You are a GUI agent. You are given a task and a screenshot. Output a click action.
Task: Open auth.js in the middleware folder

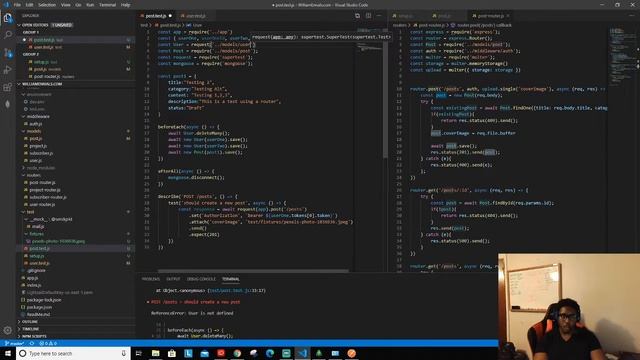[36, 124]
